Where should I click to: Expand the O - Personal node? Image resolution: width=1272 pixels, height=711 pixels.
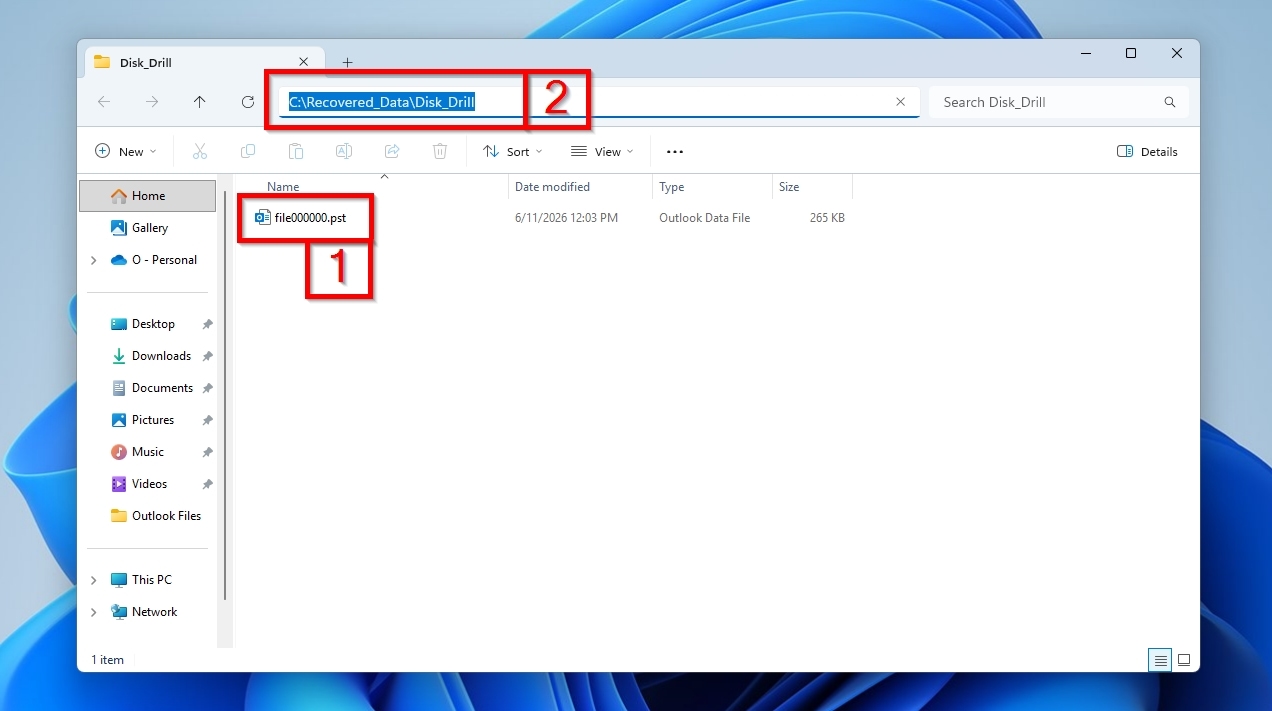coord(94,260)
